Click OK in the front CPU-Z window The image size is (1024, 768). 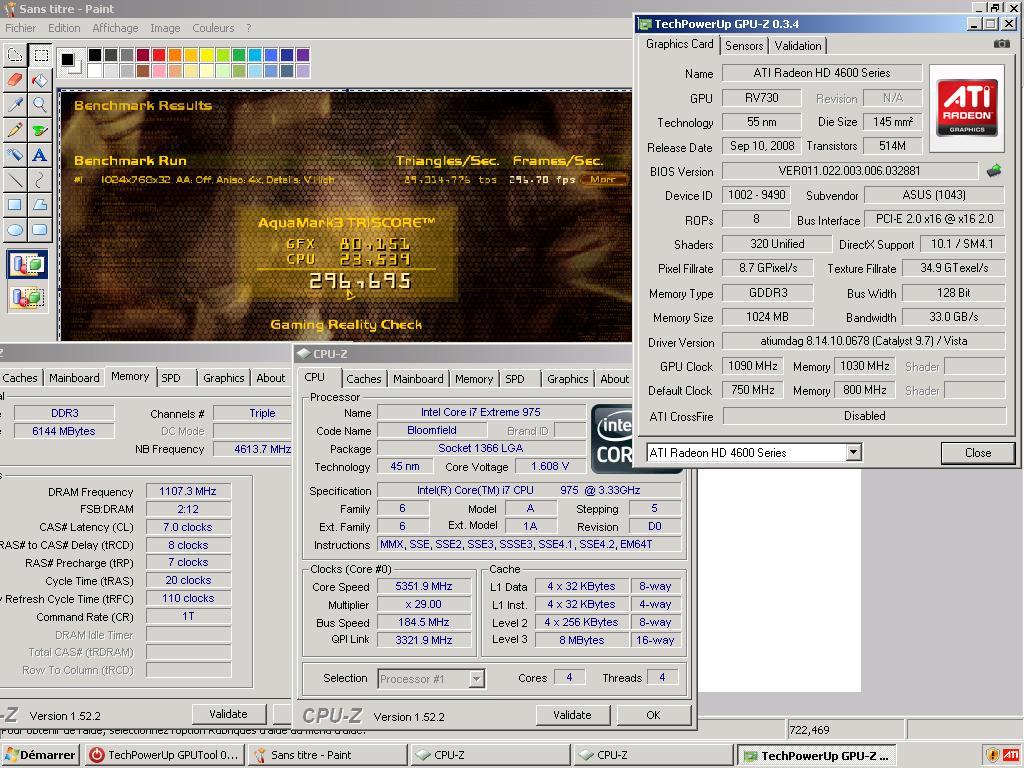tap(653, 715)
